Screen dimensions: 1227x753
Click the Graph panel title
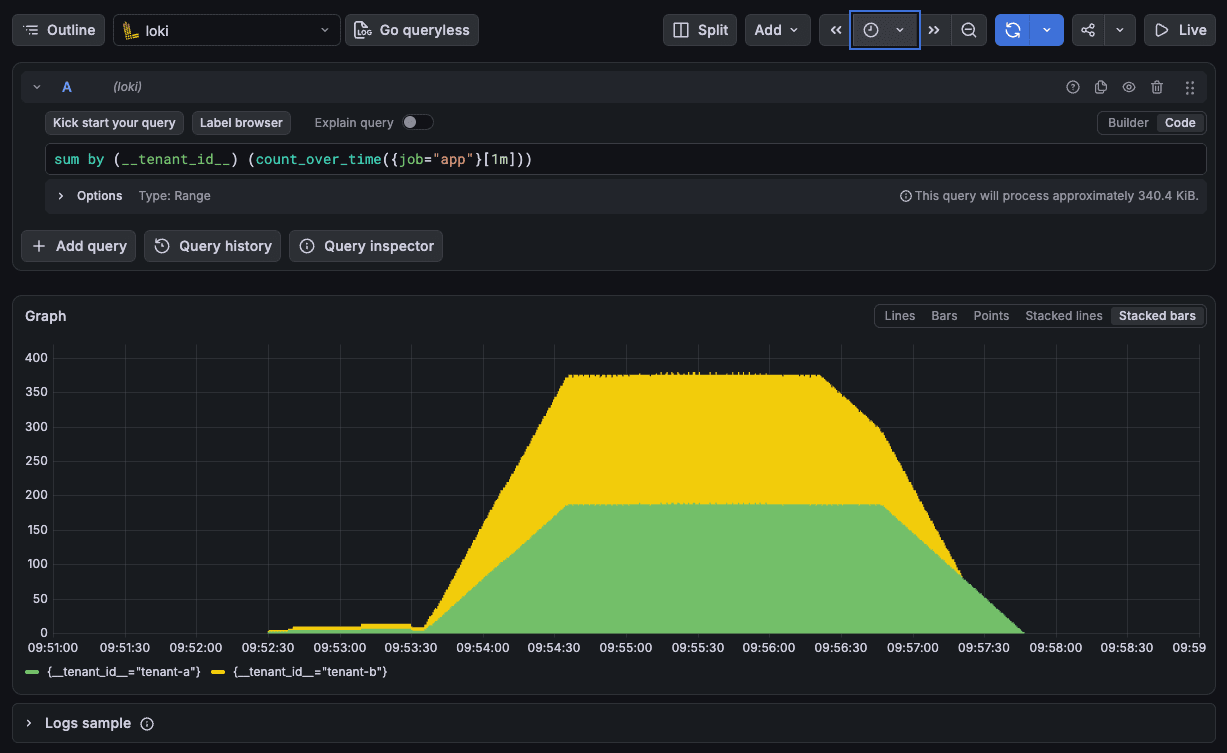tap(46, 316)
